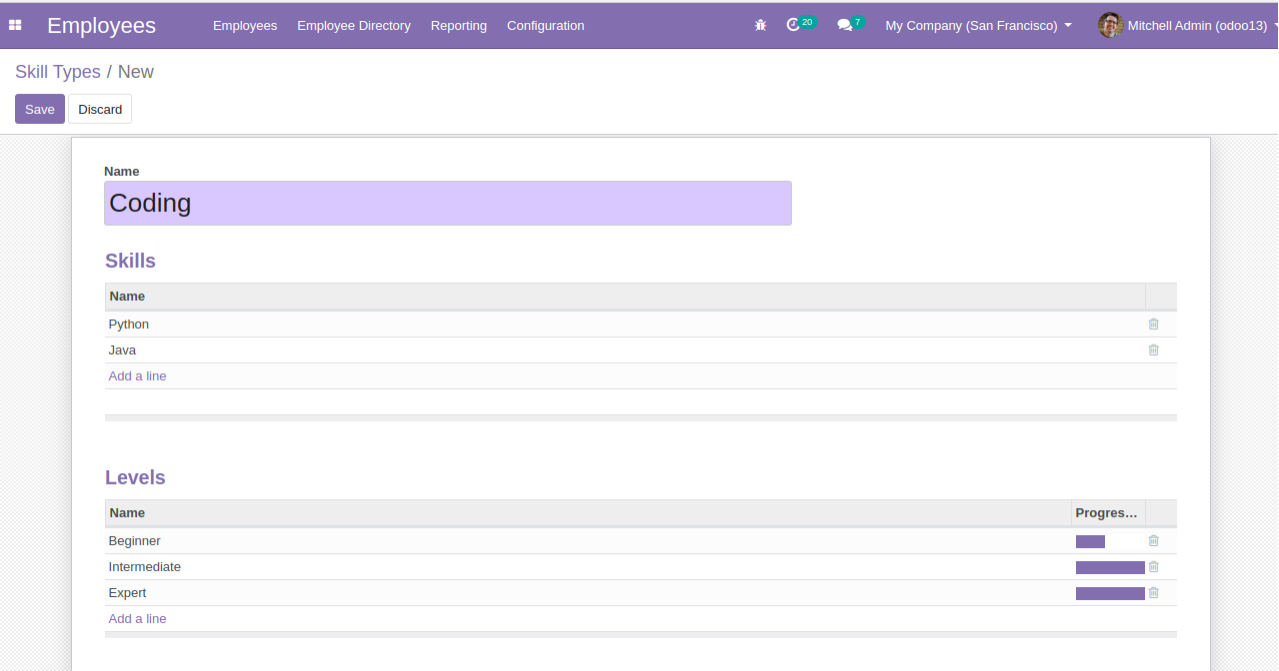Select the Python skill cell
1279x671 pixels.
(625, 324)
